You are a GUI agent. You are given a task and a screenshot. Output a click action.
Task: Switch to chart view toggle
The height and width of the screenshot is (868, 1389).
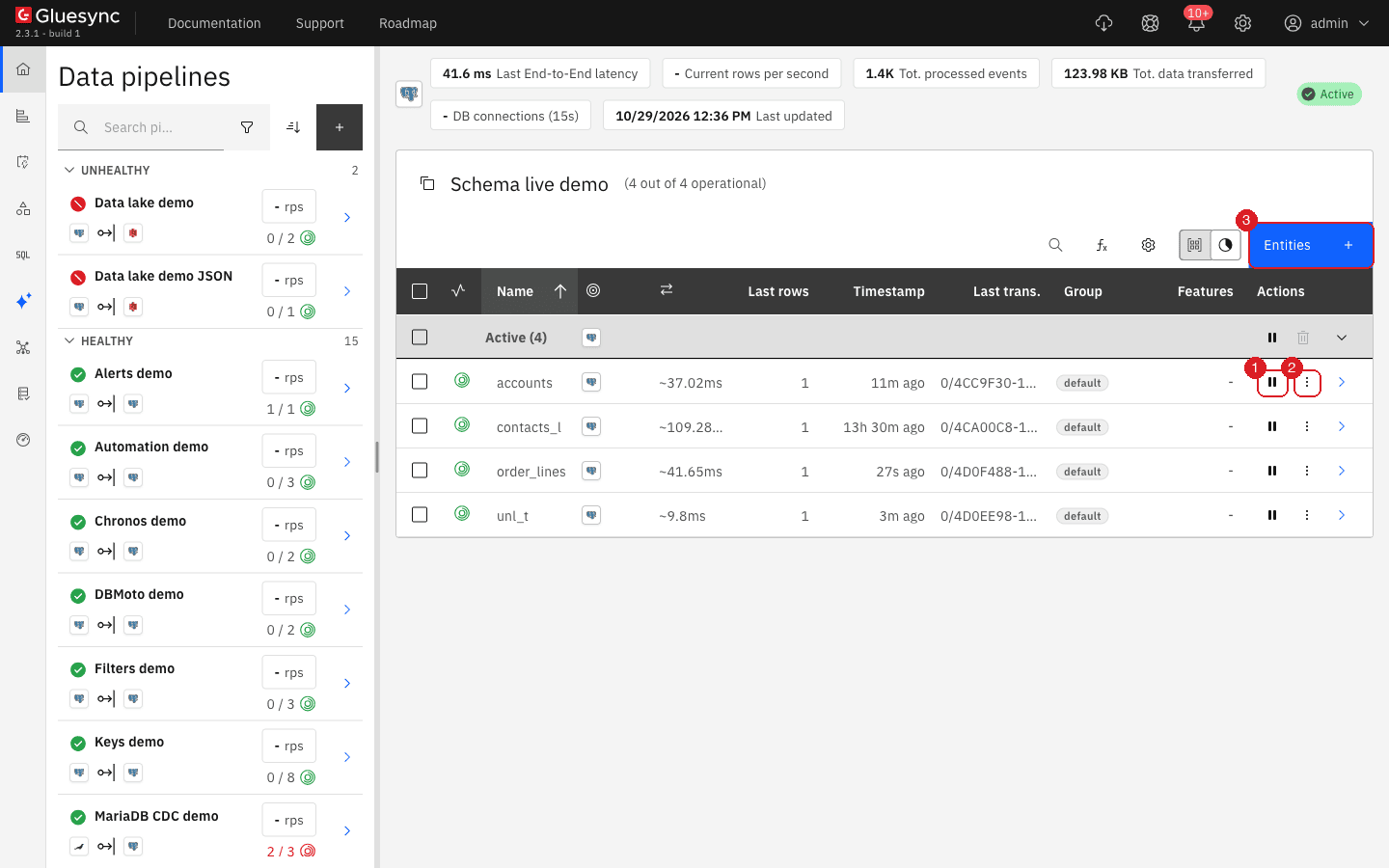click(1225, 245)
